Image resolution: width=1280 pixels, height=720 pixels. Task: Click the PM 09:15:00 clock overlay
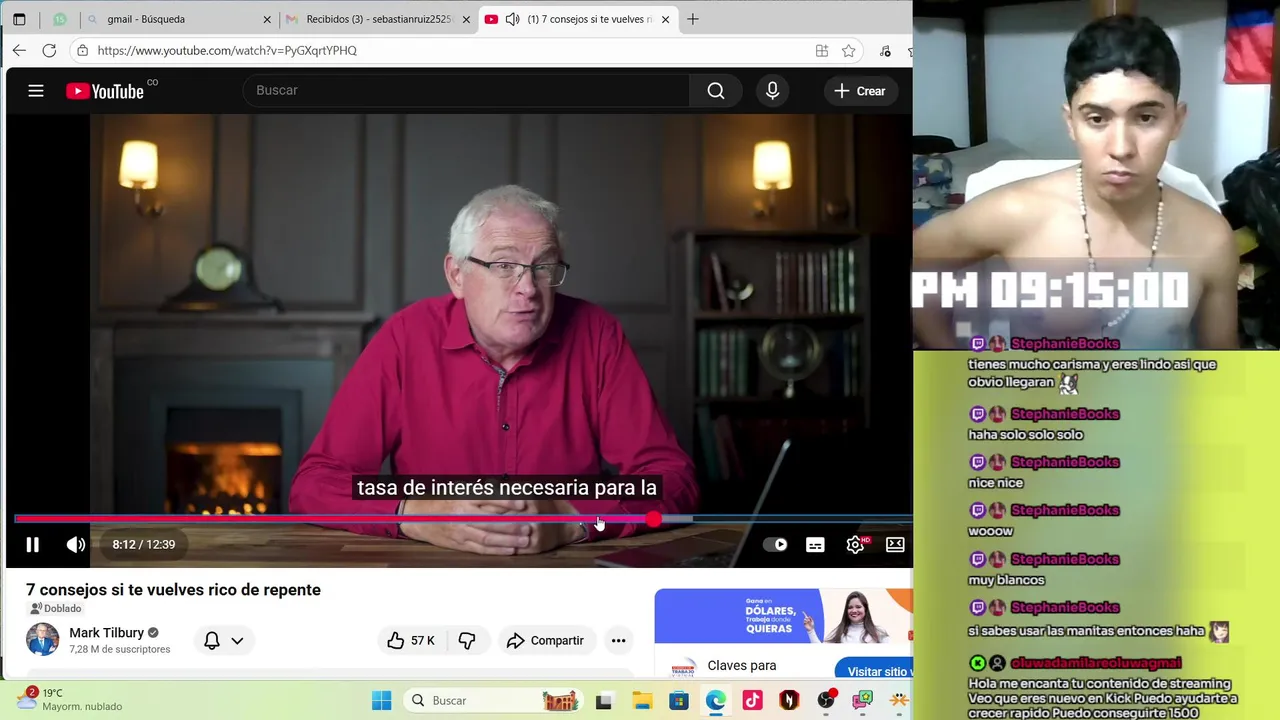click(x=1050, y=291)
